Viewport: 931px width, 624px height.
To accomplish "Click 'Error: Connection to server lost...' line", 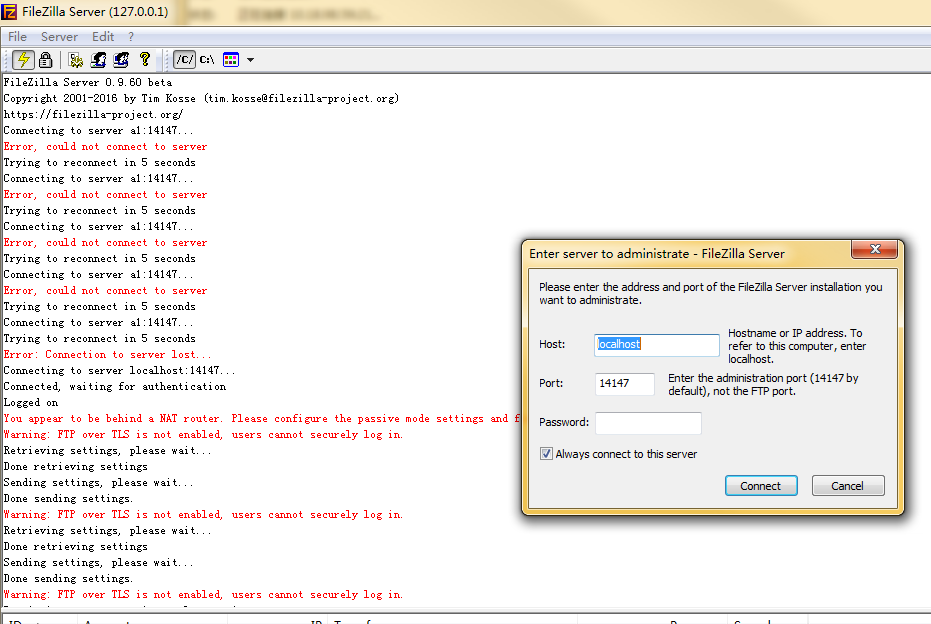I will (107, 354).
